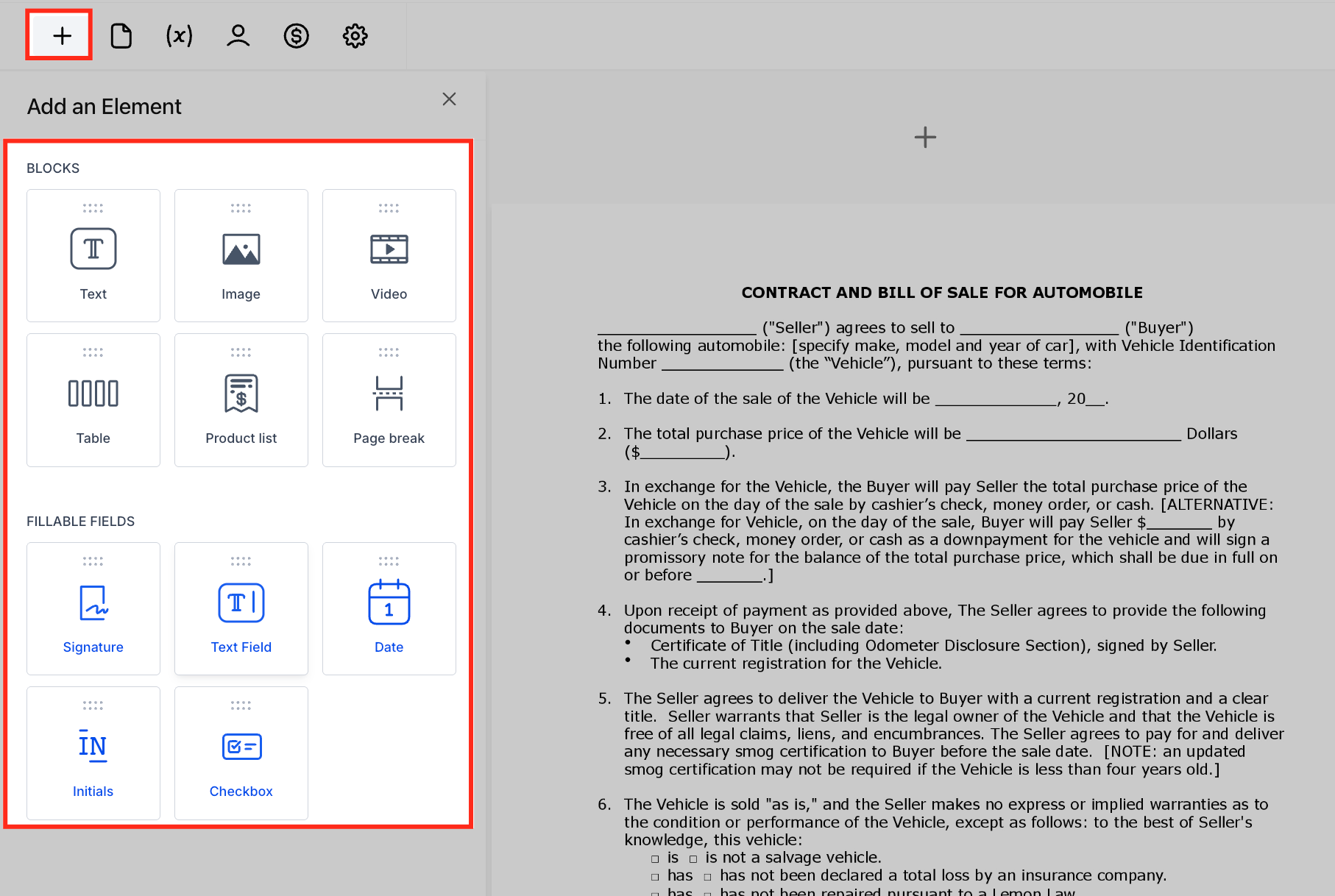The image size is (1335, 896).
Task: Add a Date fillable field
Action: (389, 607)
